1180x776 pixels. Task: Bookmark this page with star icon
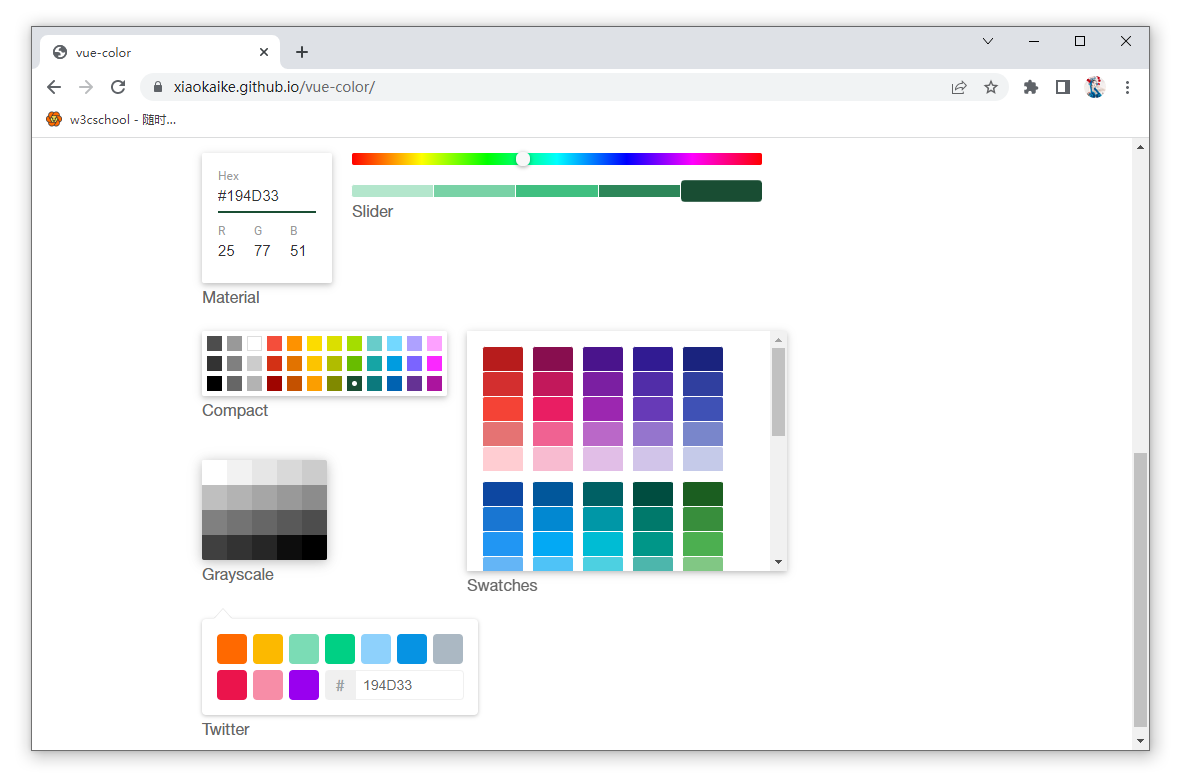pyautogui.click(x=991, y=87)
